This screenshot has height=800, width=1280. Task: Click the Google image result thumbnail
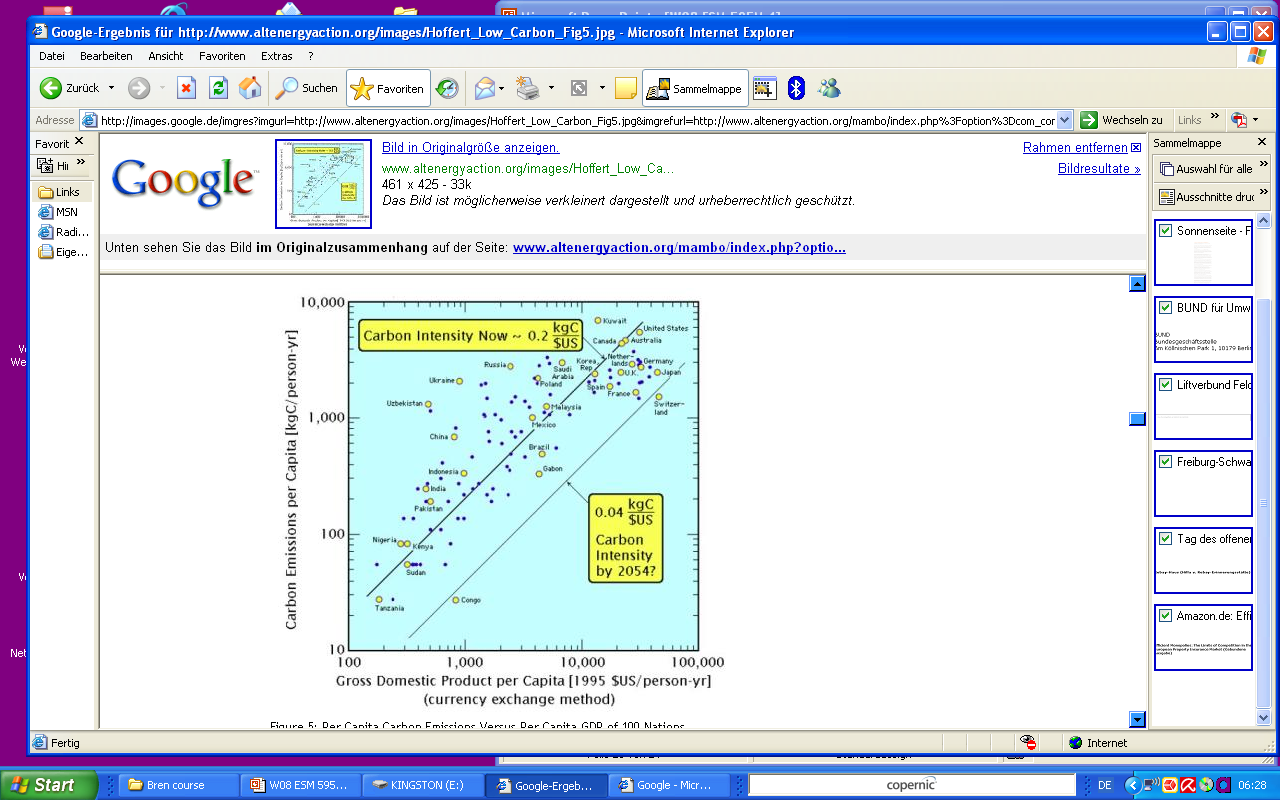(323, 184)
